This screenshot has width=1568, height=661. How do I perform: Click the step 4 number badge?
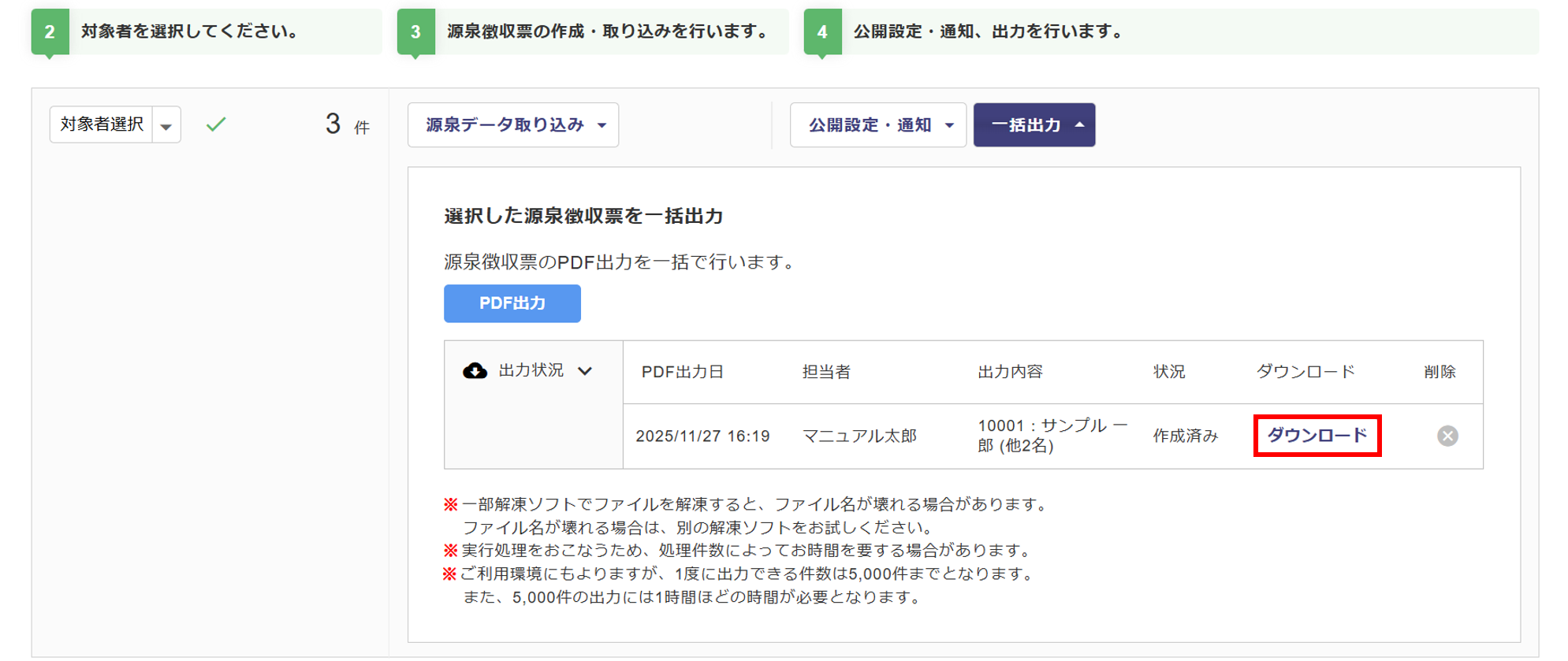click(x=822, y=32)
